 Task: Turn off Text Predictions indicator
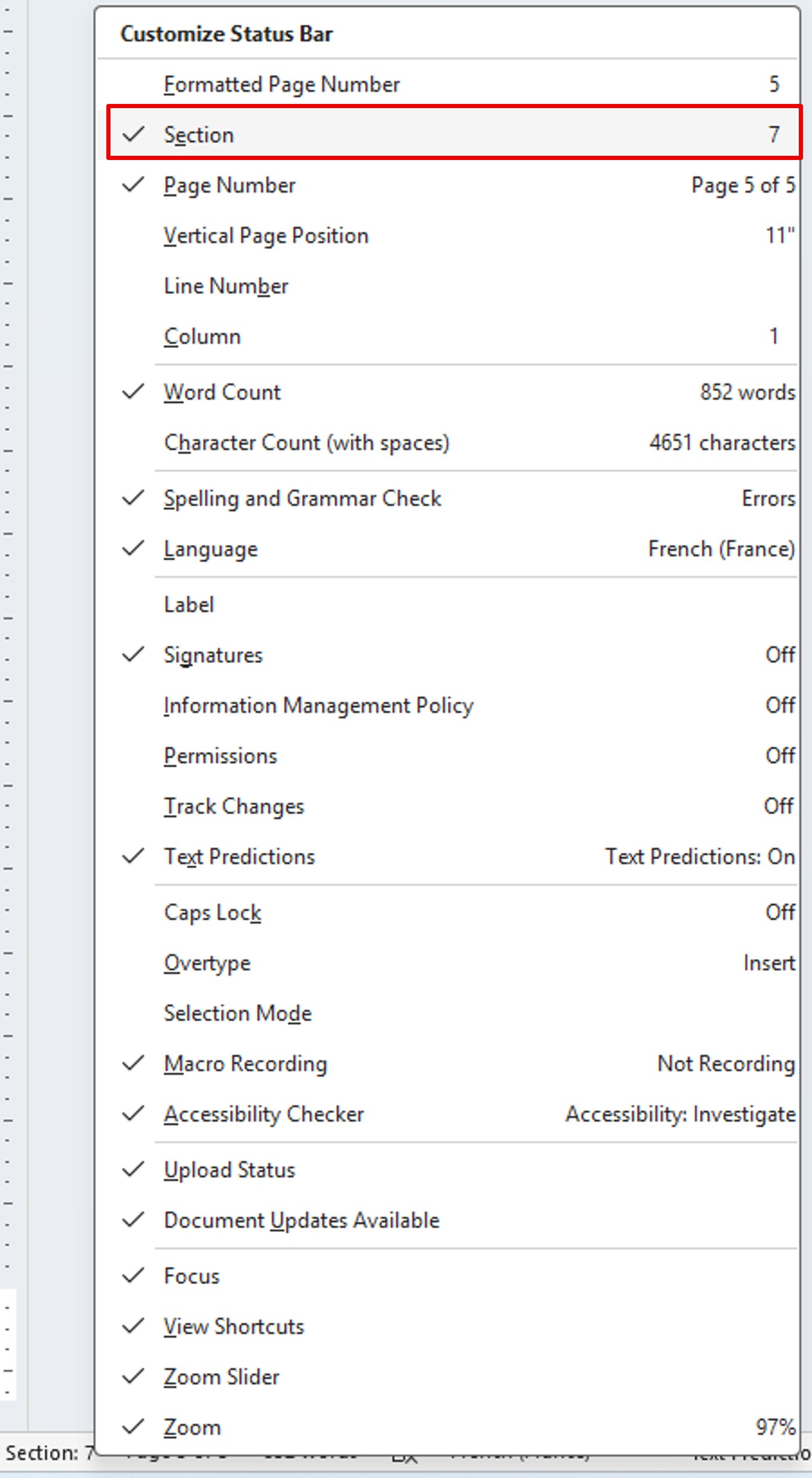tap(239, 857)
